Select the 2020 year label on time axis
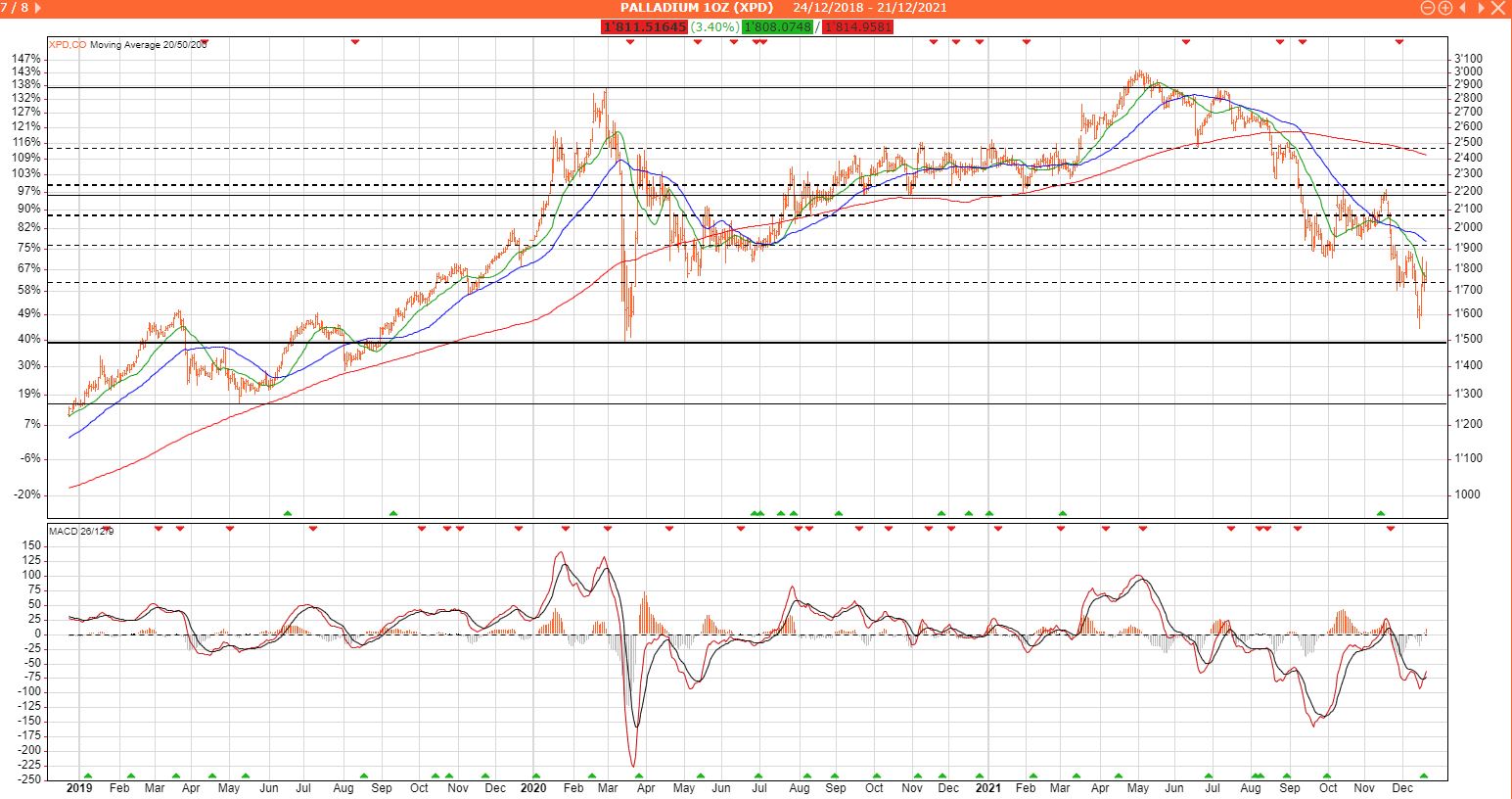 [x=533, y=788]
